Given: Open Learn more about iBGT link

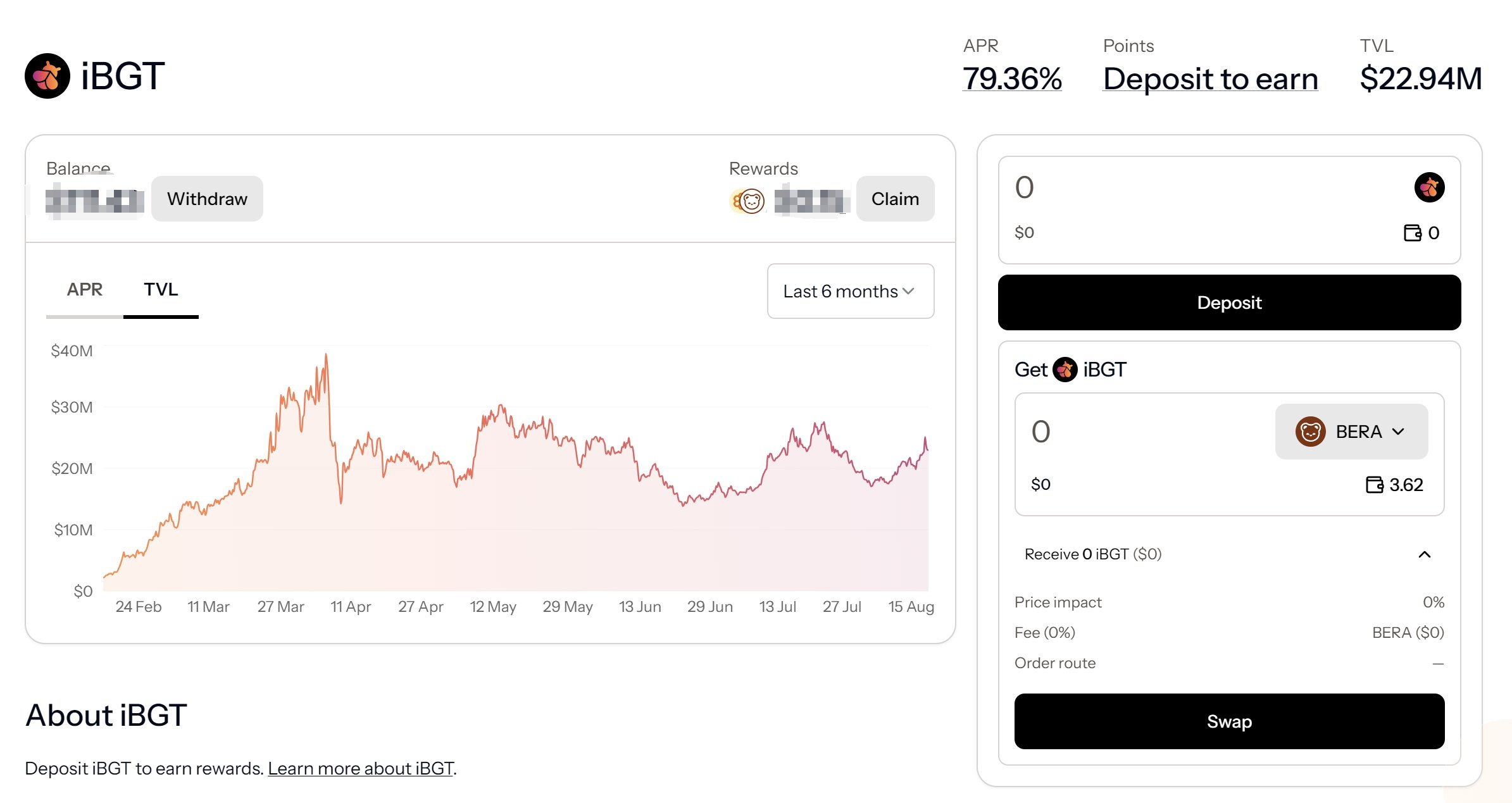Looking at the screenshot, I should [x=360, y=768].
